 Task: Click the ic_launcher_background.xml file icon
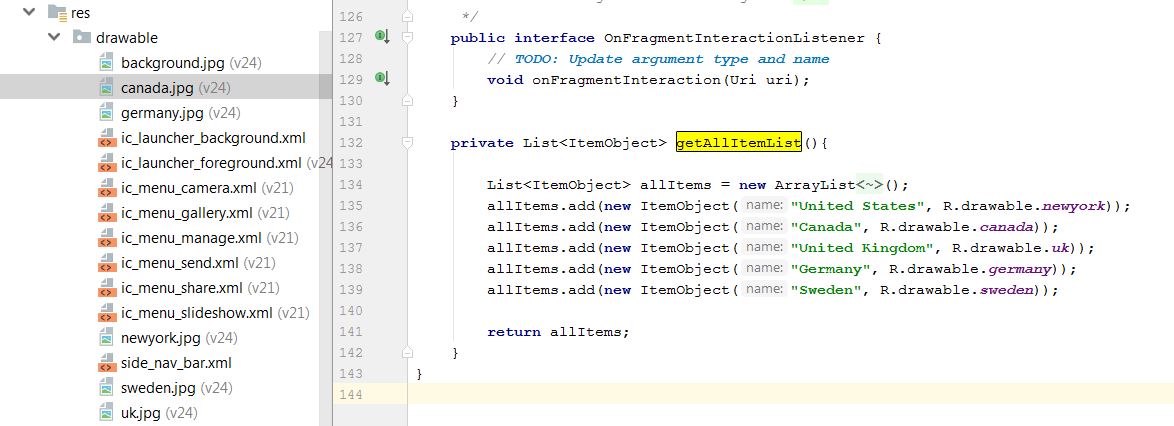coord(106,138)
